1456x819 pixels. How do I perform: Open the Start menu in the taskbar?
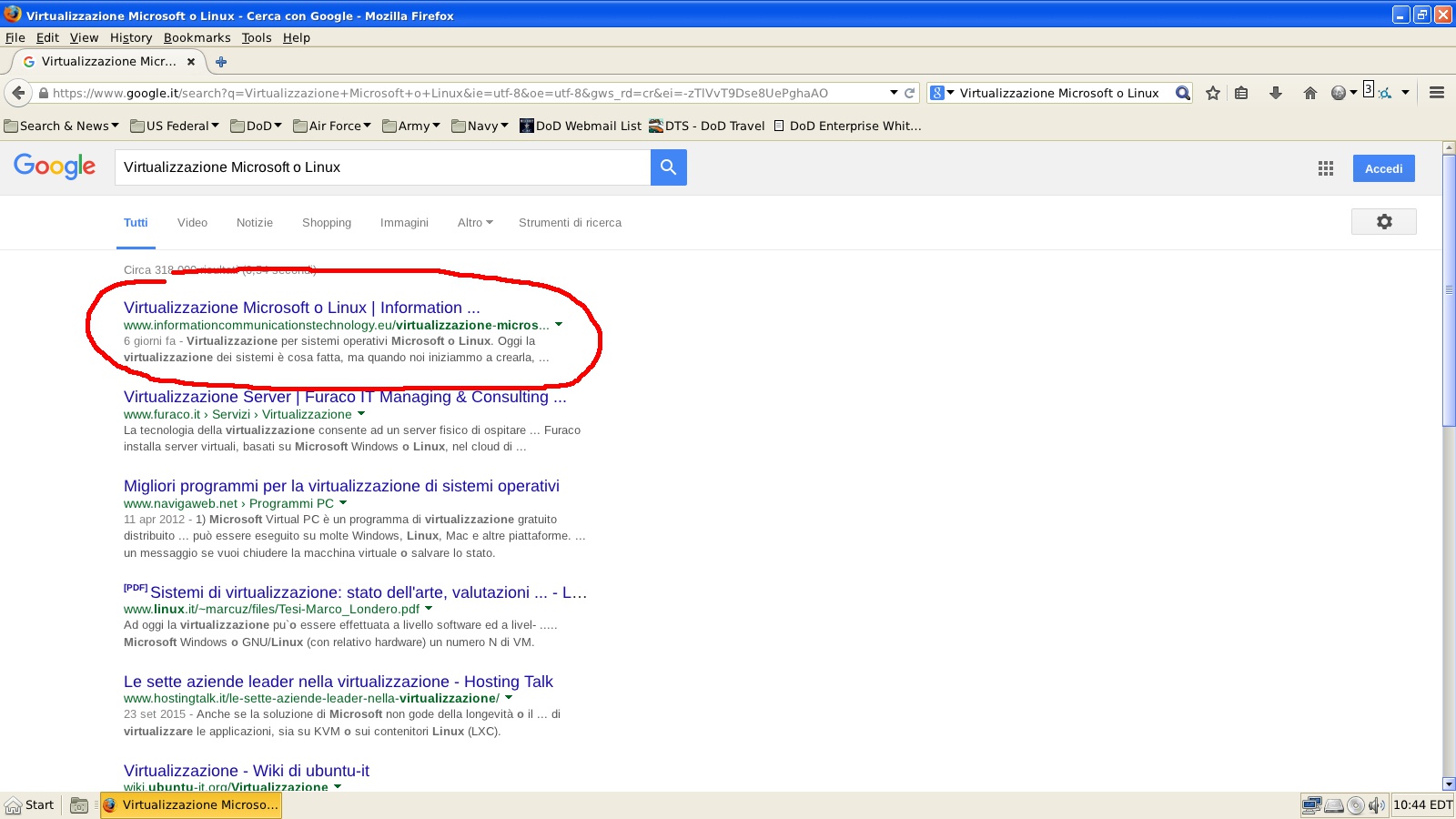pyautogui.click(x=30, y=805)
